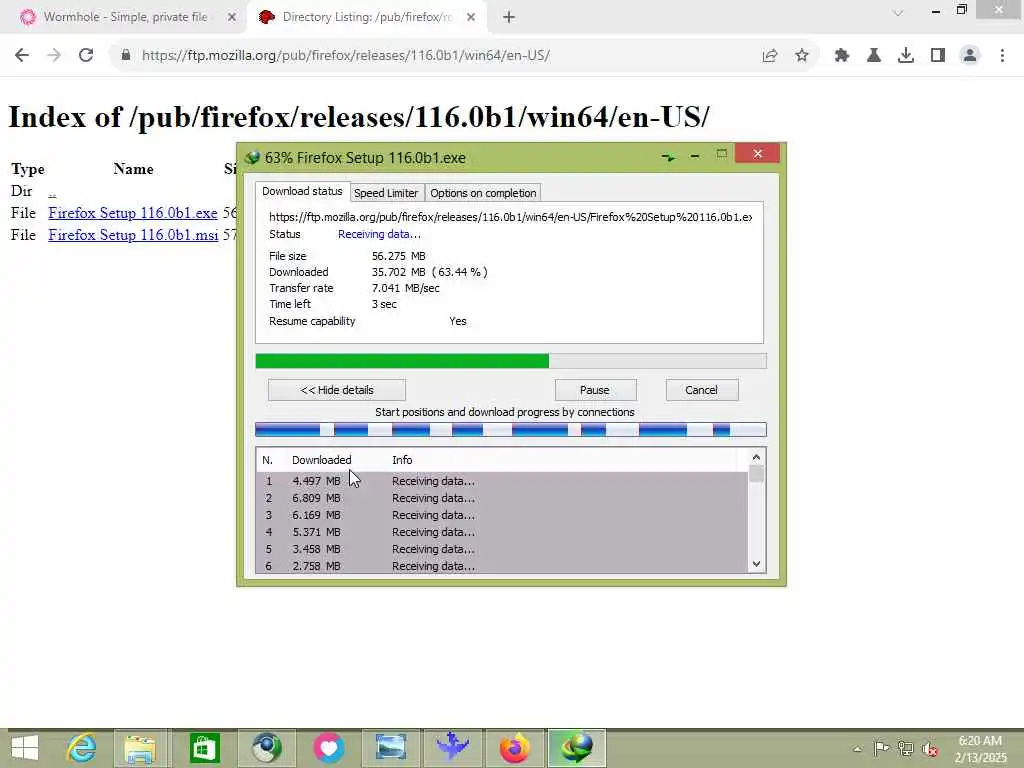This screenshot has width=1024, height=768.
Task: Close the Wormhole tab
Action: (x=232, y=18)
